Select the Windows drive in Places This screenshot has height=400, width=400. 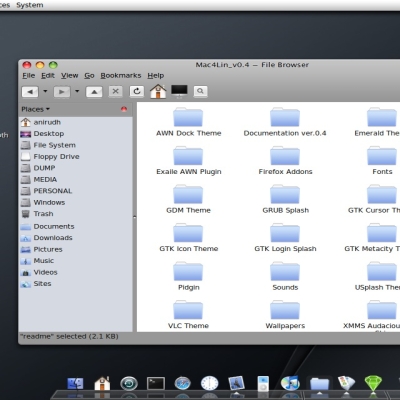click(x=76, y=202)
